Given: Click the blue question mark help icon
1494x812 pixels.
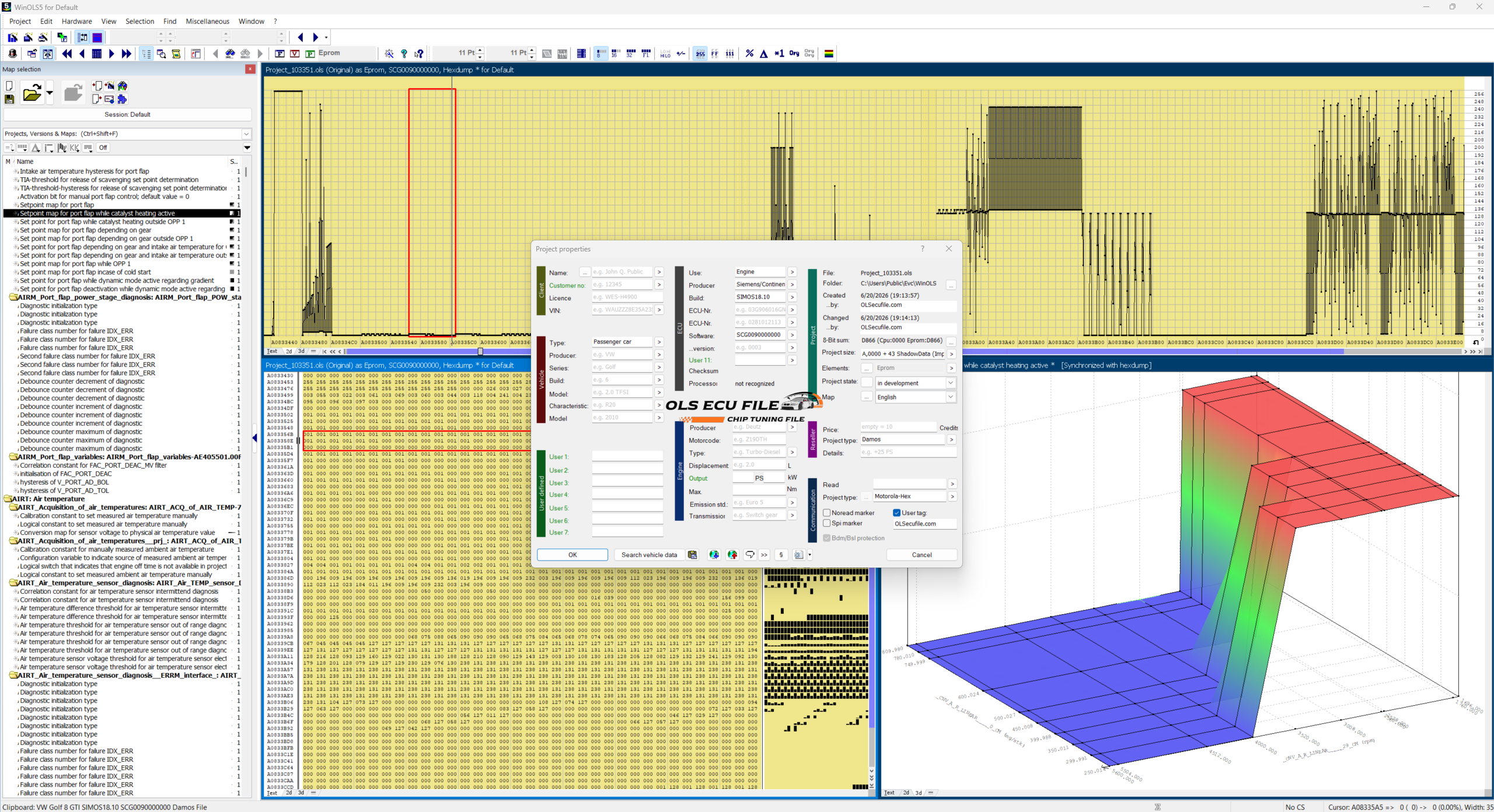Looking at the screenshot, I should coord(404,54).
